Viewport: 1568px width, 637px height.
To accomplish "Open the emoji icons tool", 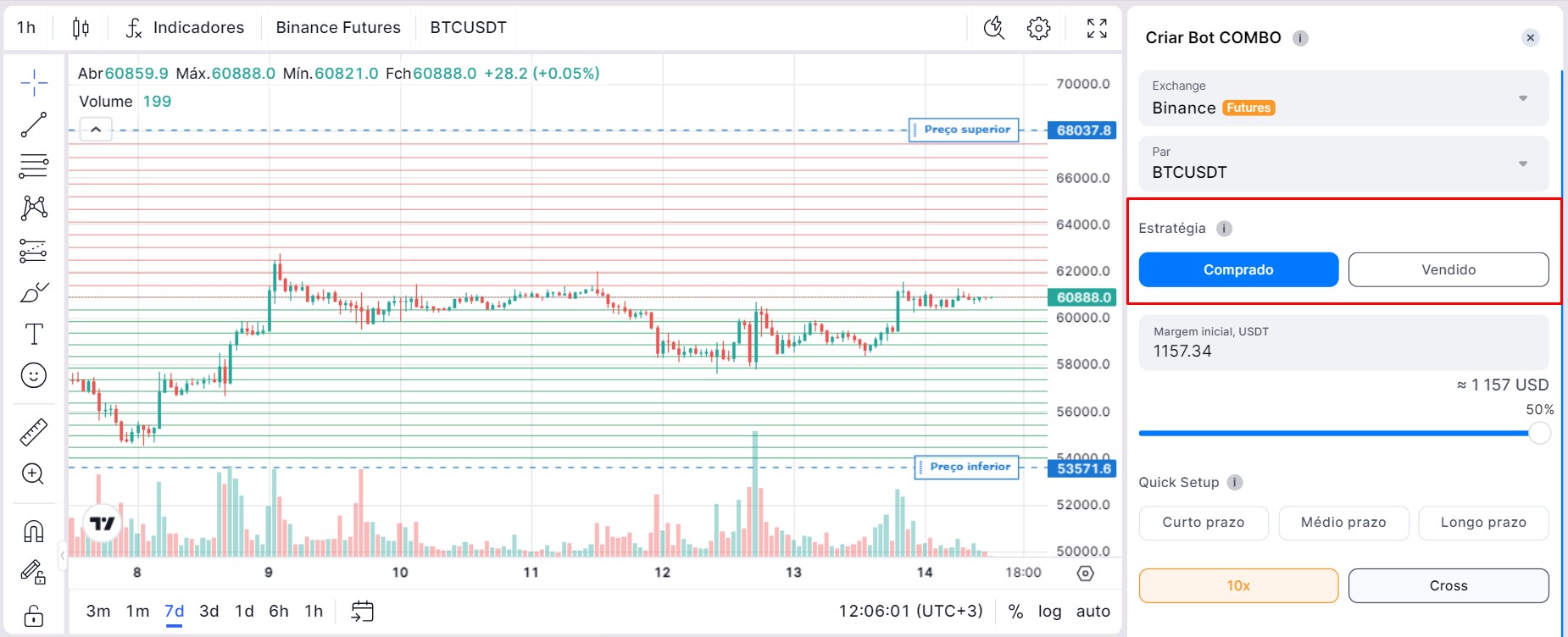I will tap(34, 375).
